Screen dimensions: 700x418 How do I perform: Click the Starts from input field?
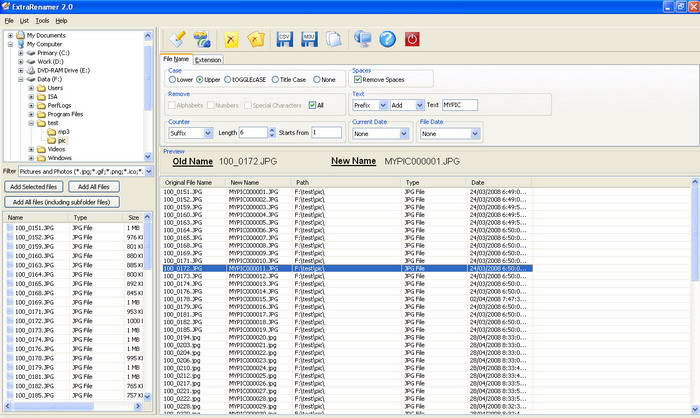click(326, 133)
